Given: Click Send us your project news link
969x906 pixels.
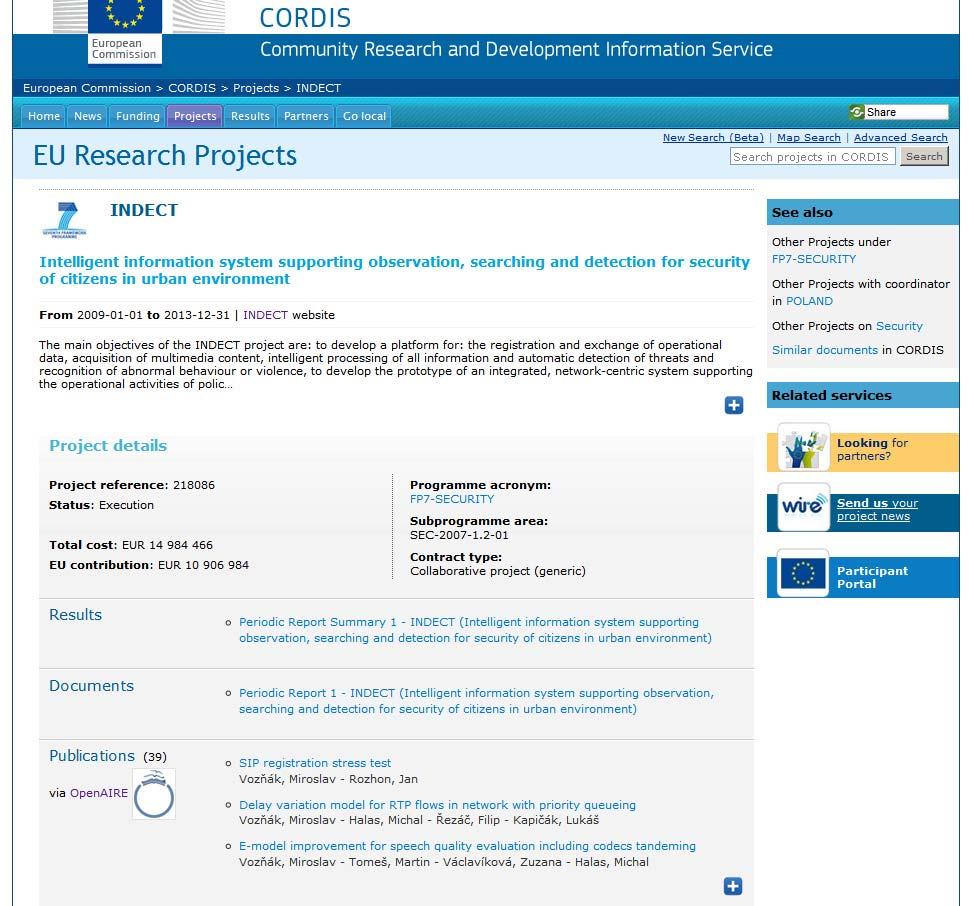Looking at the screenshot, I should [x=877, y=510].
